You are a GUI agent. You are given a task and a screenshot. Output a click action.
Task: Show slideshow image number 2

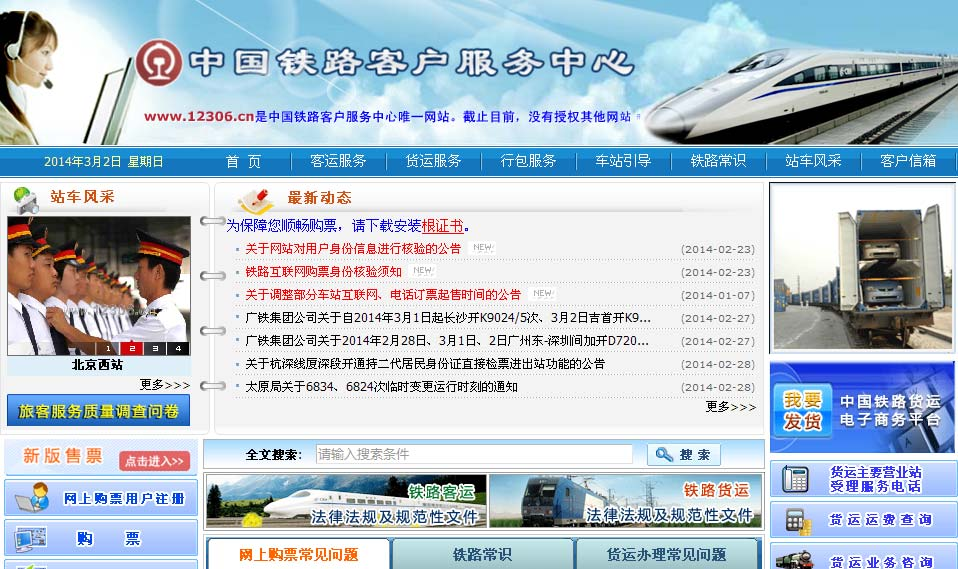pyautogui.click(x=131, y=348)
